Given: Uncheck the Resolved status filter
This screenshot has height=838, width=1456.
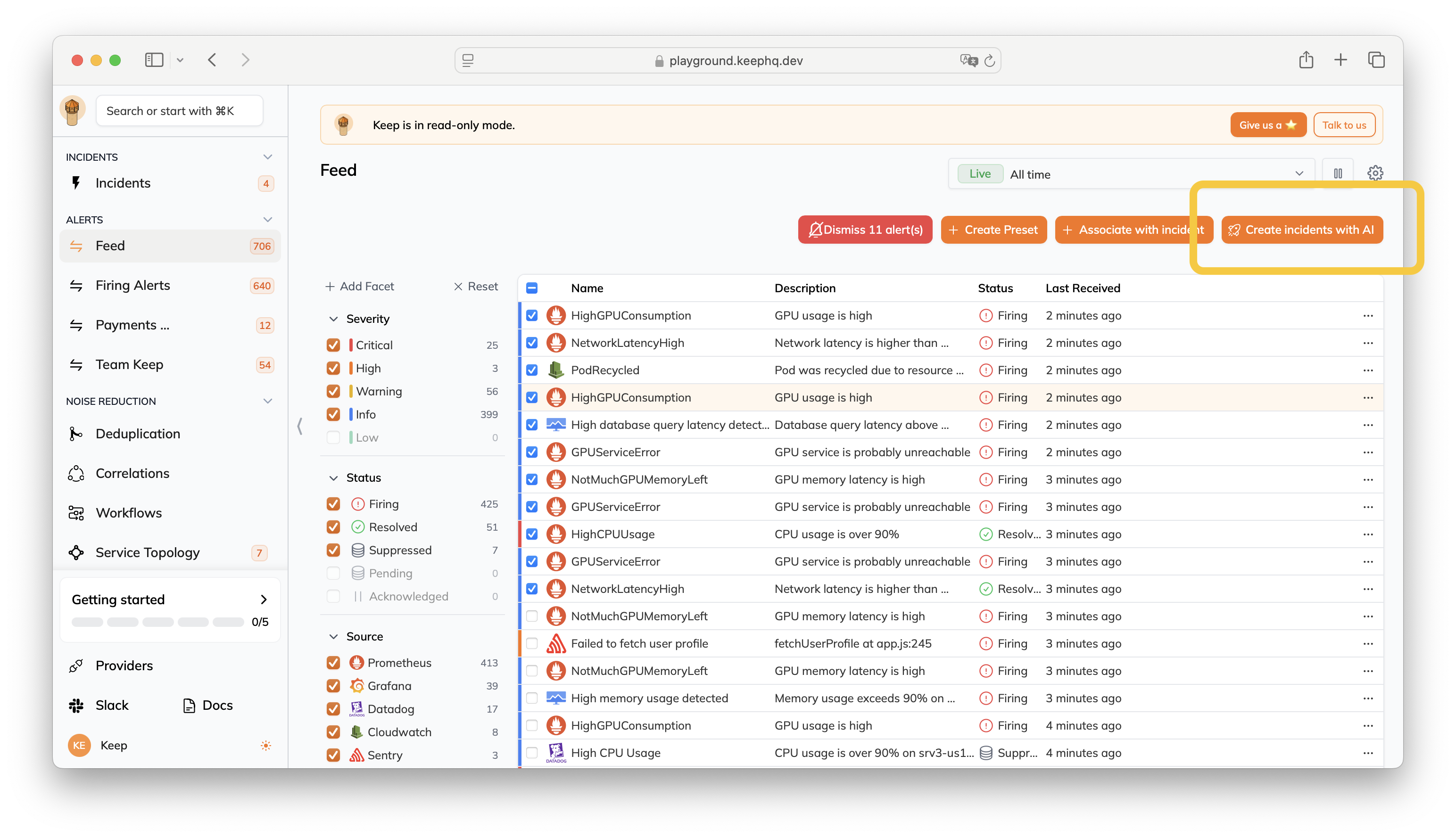Looking at the screenshot, I should point(333,527).
